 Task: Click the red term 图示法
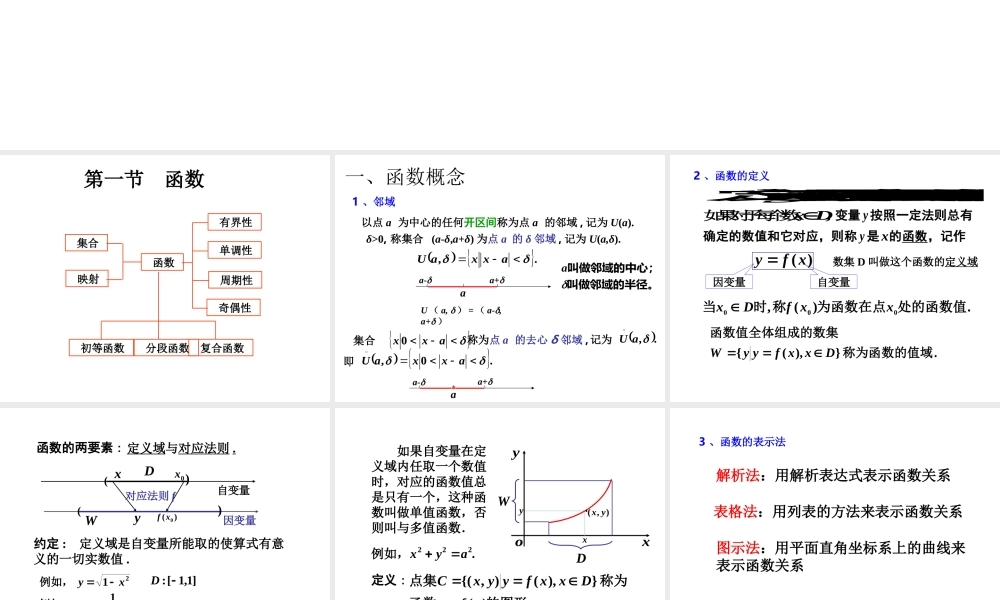pos(738,548)
